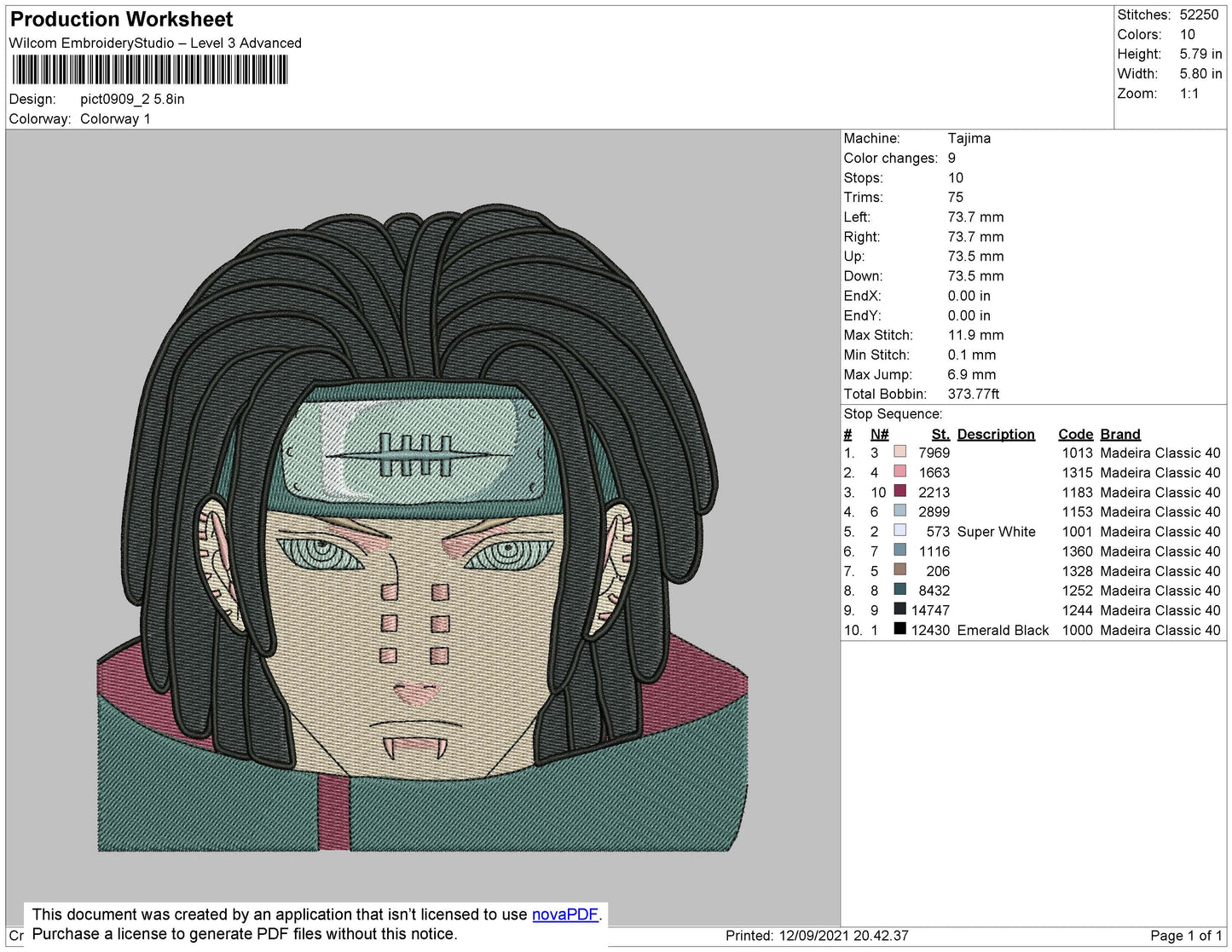This screenshot has width=1232, height=952.
Task: Select the dark swatch for stop 9 (code 1244)
Action: [899, 609]
